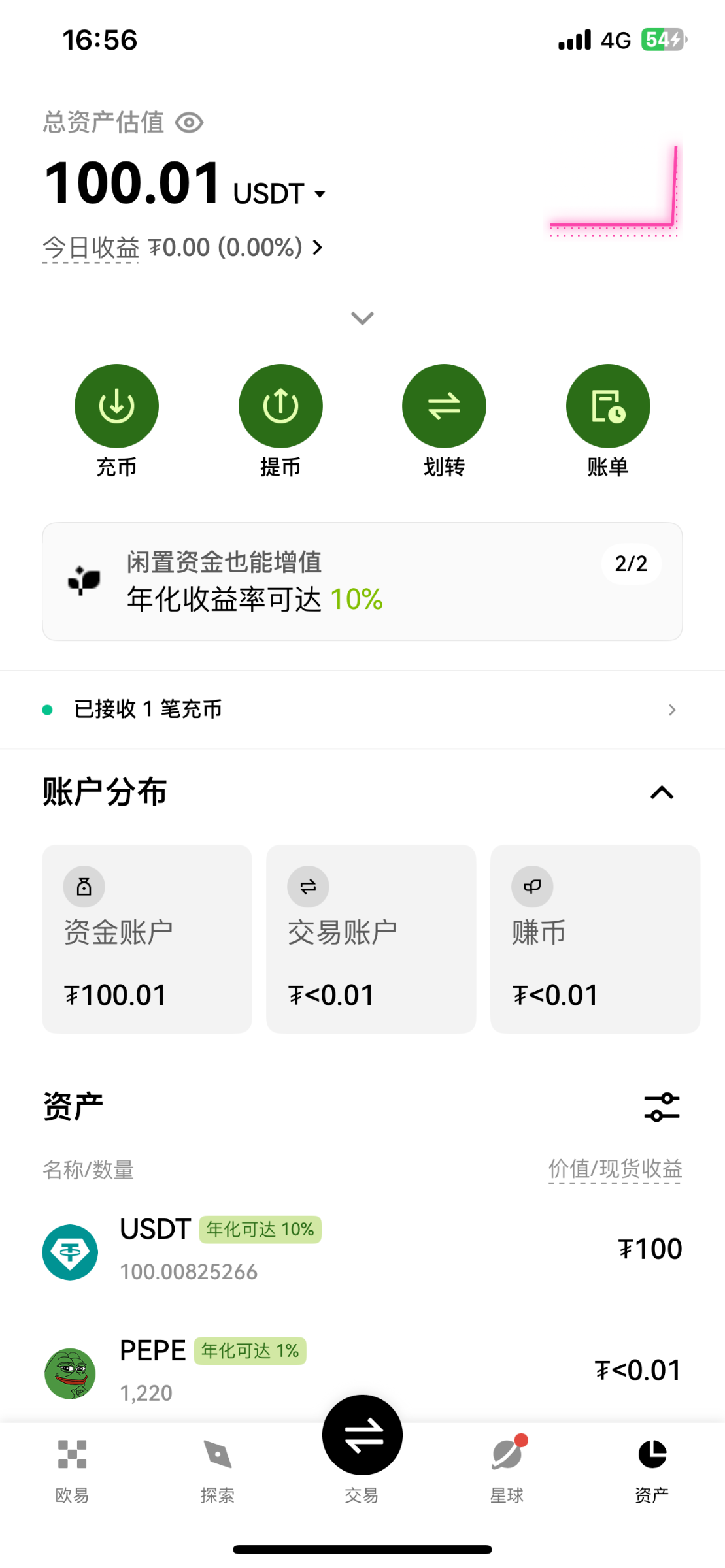Open the 资金账户 account card

[x=147, y=939]
